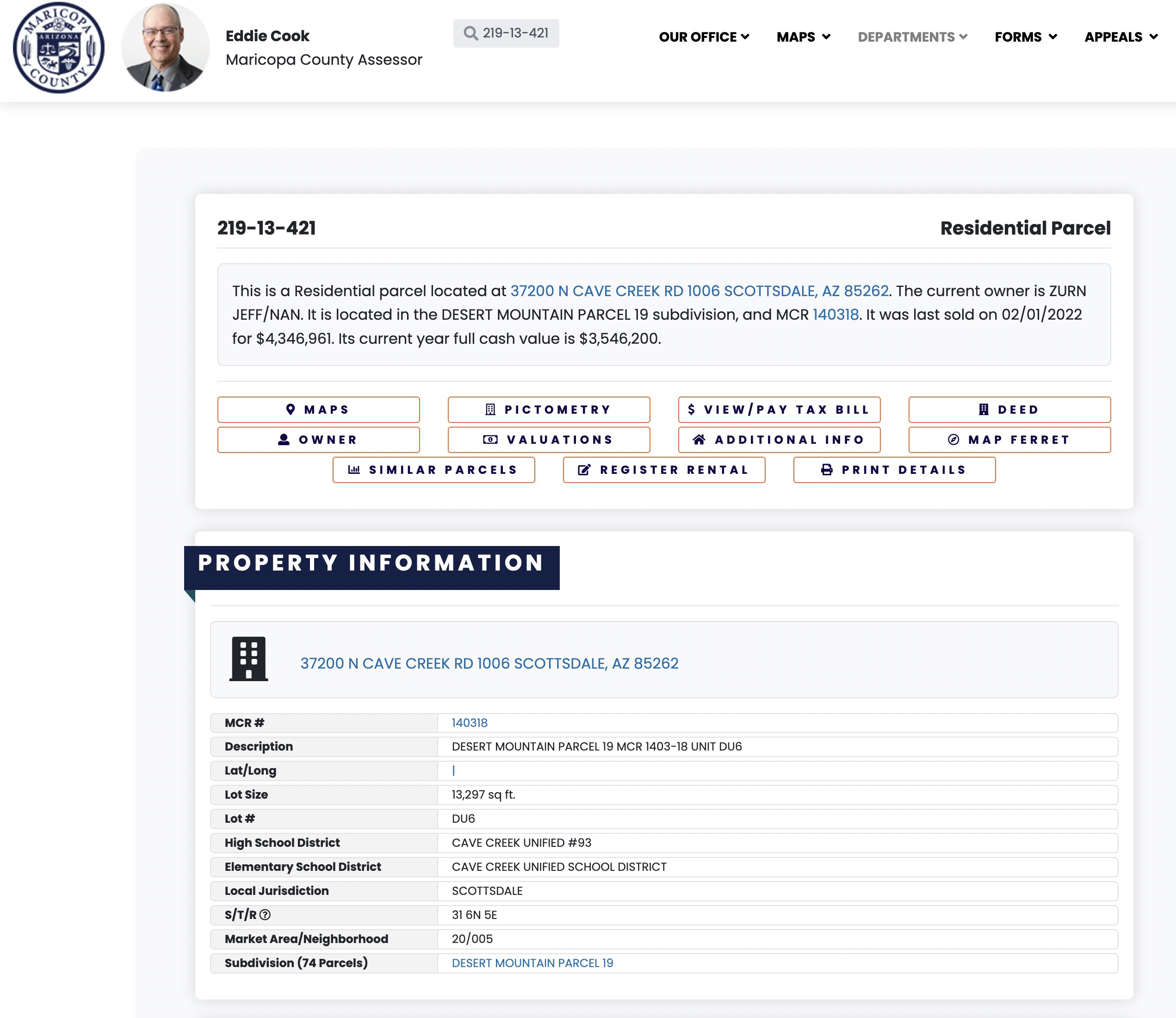The width and height of the screenshot is (1176, 1018).
Task: Open the address link in the summary paragraph
Action: click(699, 291)
